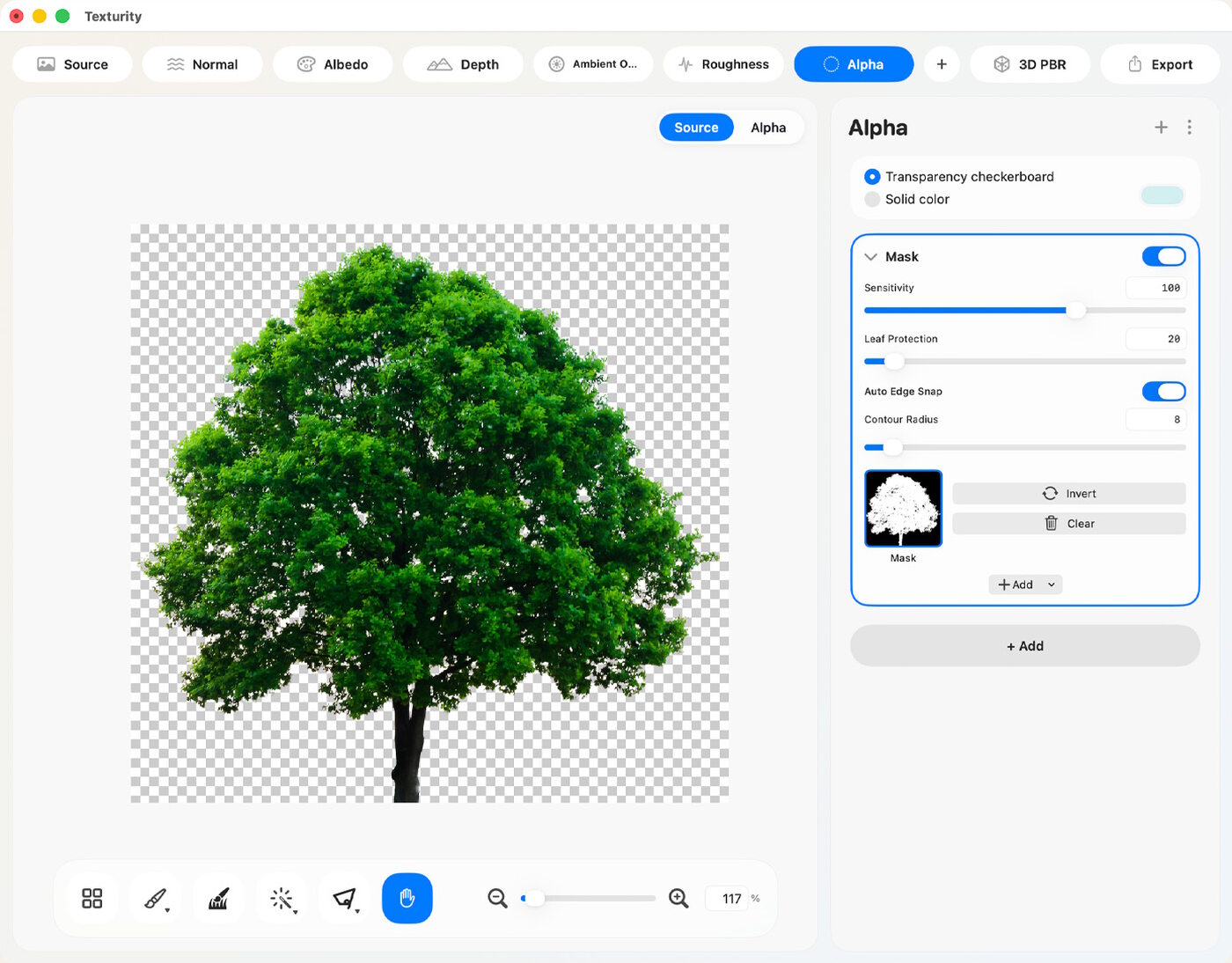Click the Leaf Protection slider handle
1232x963 pixels.
894,362
